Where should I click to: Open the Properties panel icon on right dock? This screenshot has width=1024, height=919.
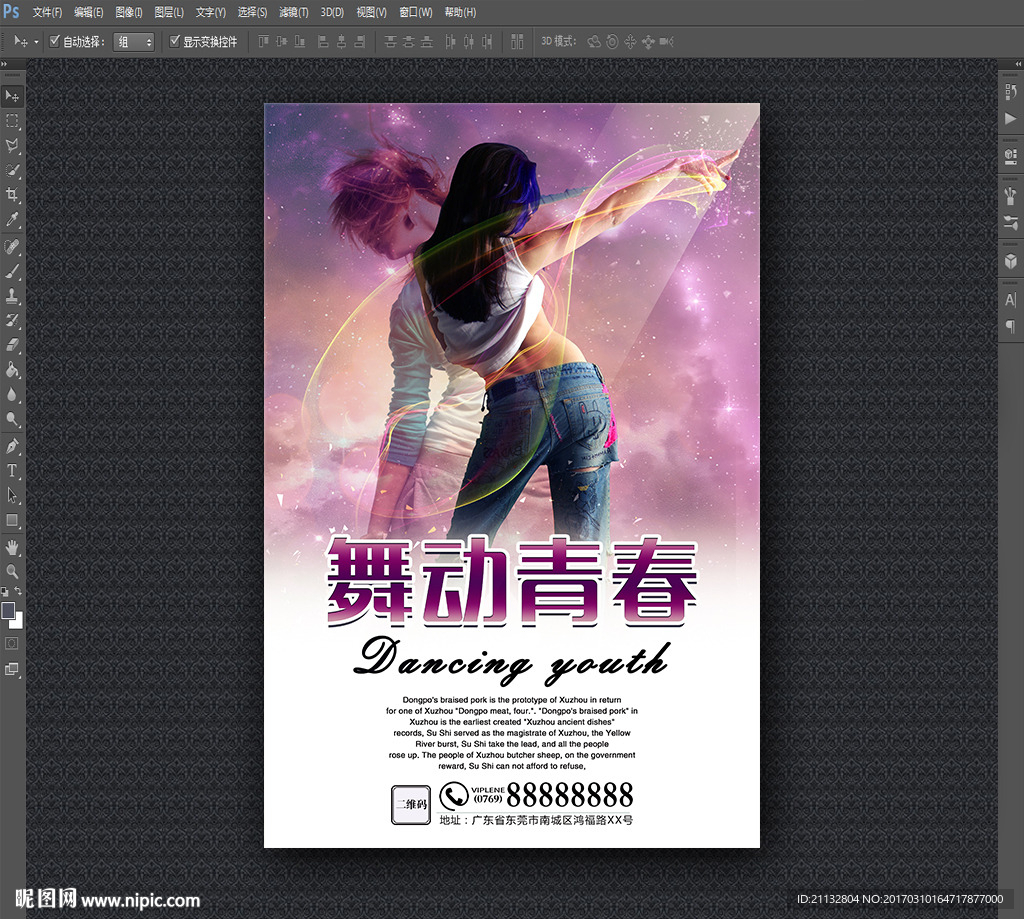pyautogui.click(x=1010, y=156)
